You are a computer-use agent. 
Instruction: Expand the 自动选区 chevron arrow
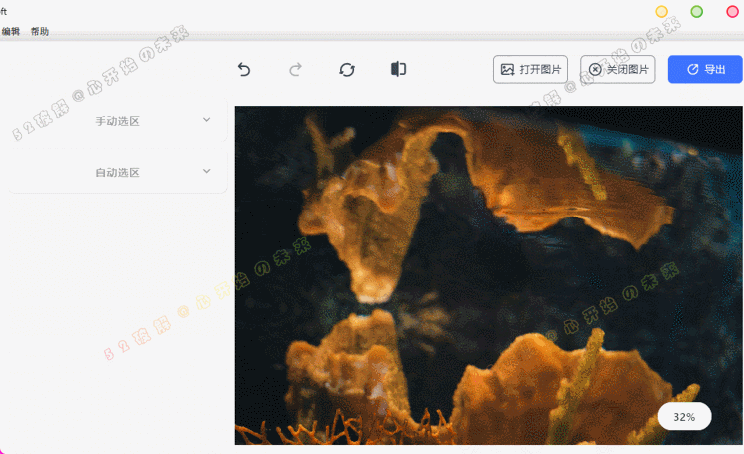coord(207,171)
